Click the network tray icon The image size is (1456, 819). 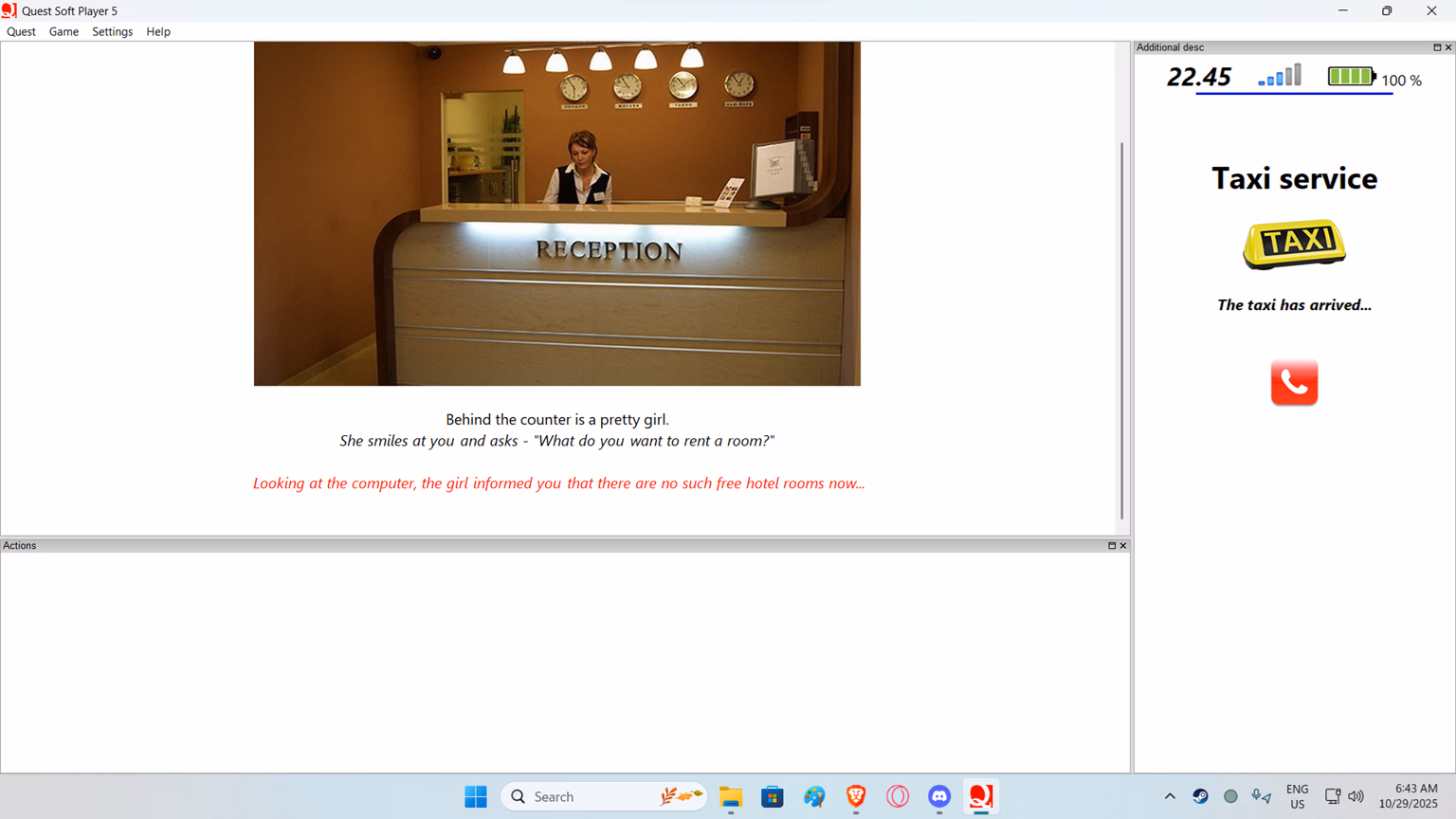1333,796
